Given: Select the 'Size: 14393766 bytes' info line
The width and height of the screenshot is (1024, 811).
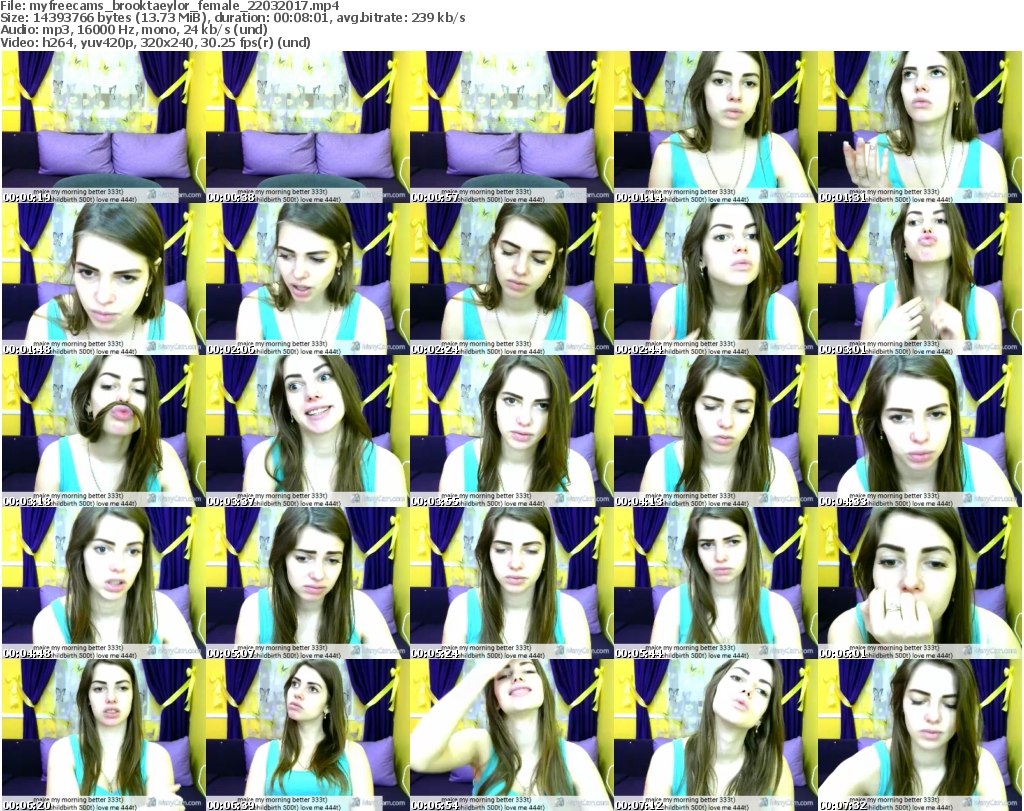Looking at the screenshot, I should [232, 18].
